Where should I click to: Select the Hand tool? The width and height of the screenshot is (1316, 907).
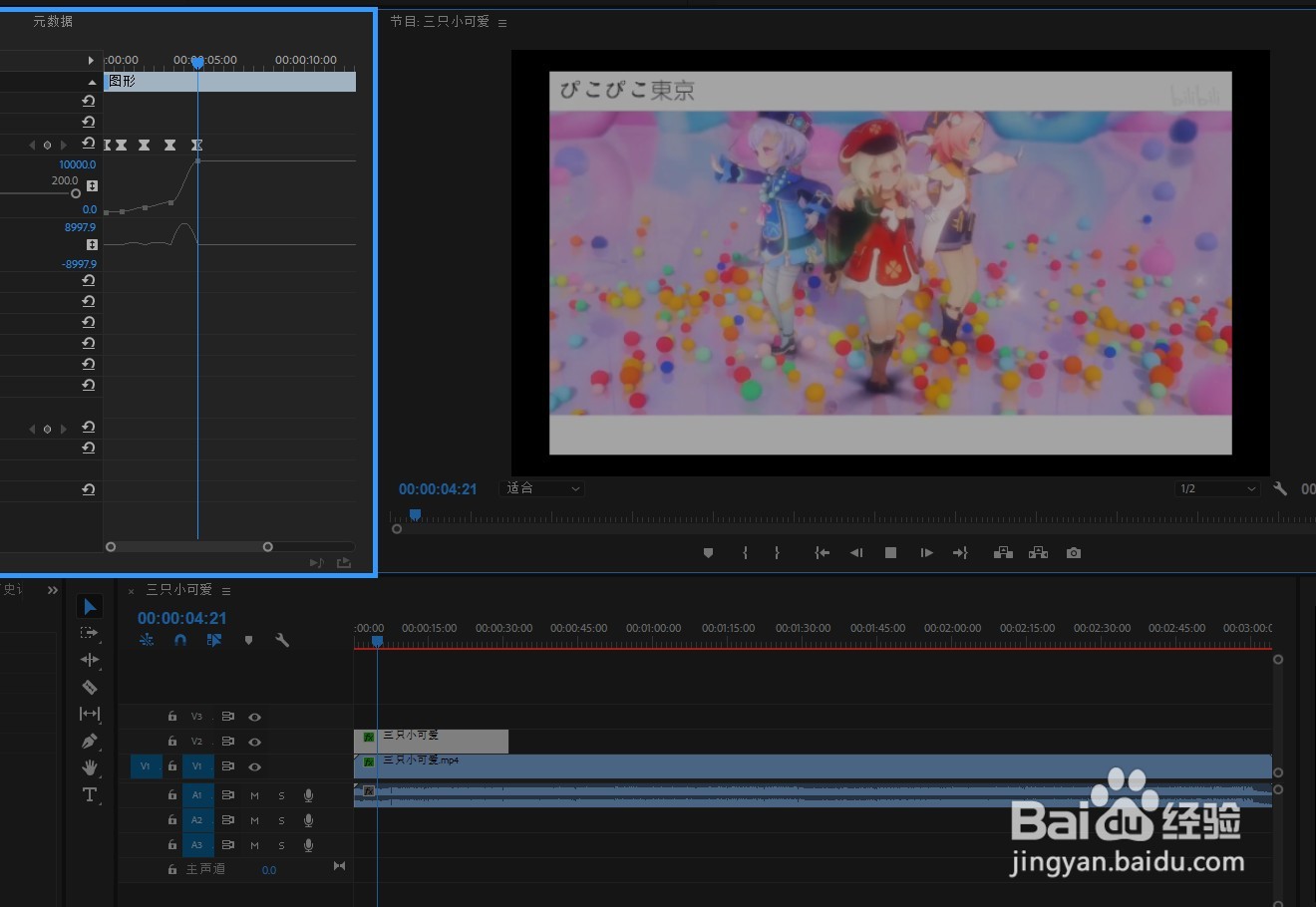pos(90,767)
